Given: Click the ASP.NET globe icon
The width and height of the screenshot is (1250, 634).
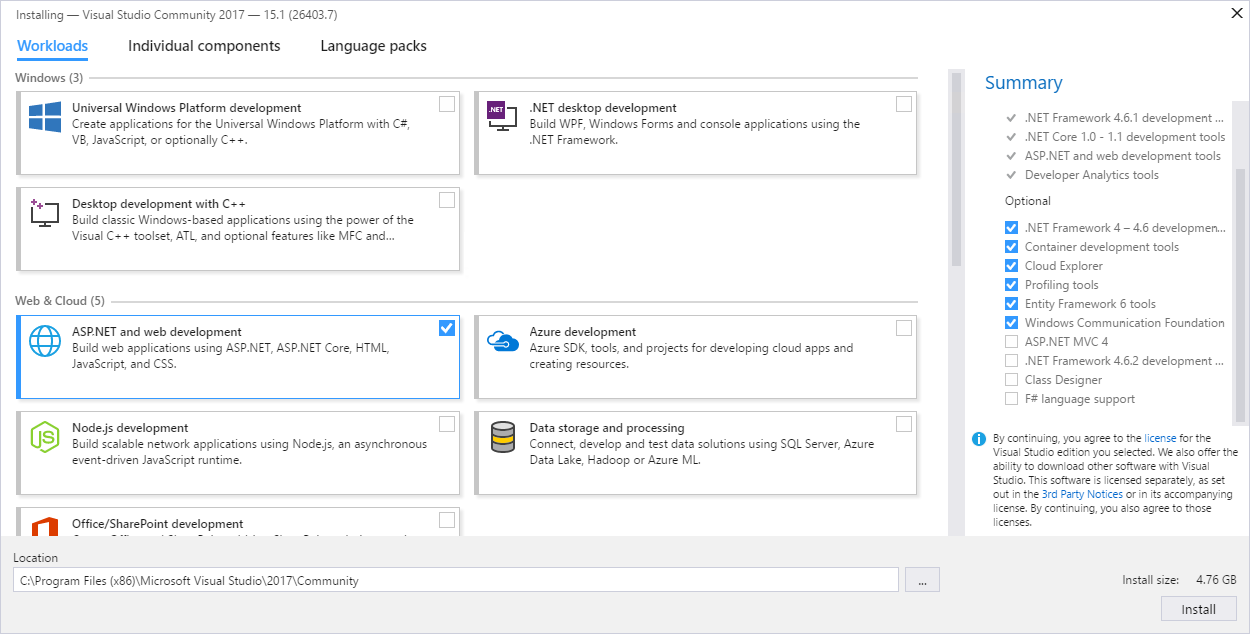Looking at the screenshot, I should point(44,341).
